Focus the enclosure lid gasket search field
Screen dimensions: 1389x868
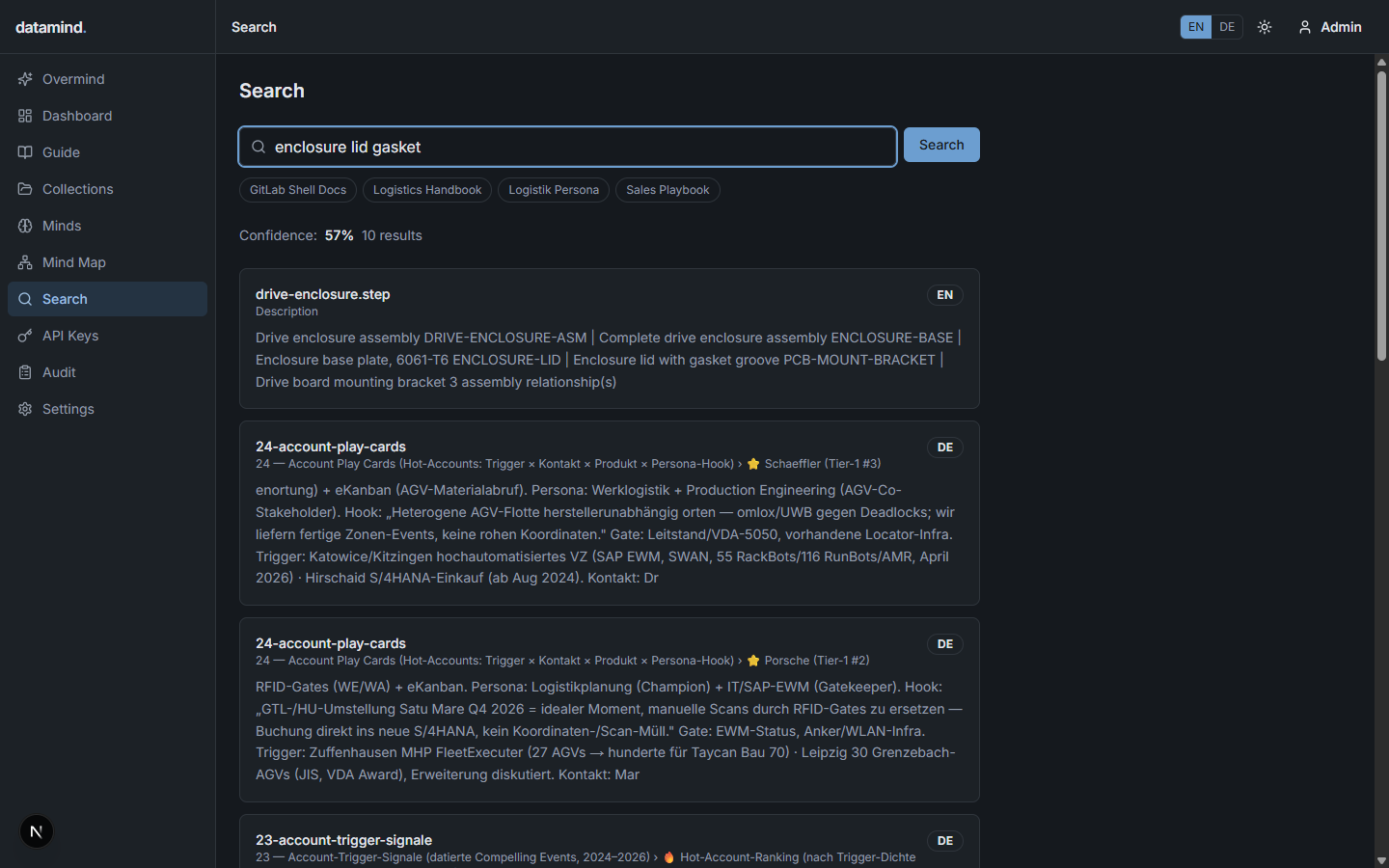(567, 147)
